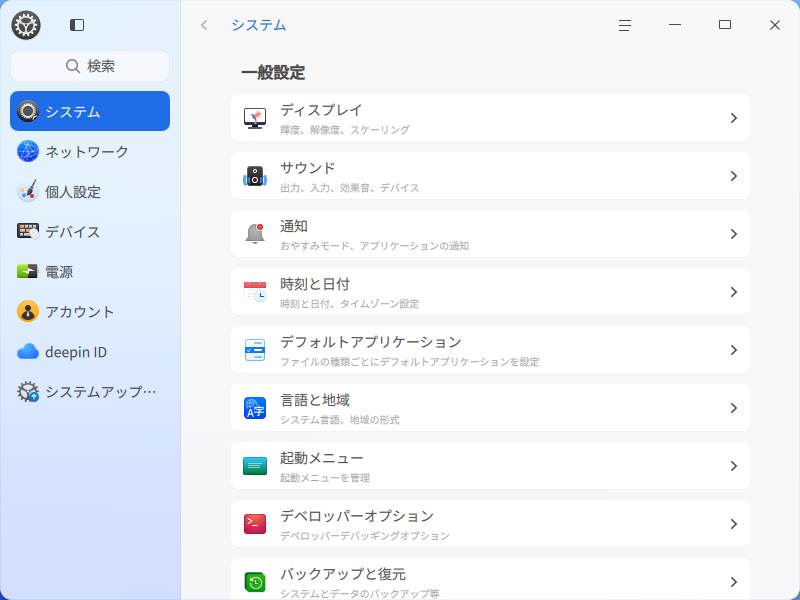Go back using the left arrow
The height and width of the screenshot is (600, 800).
coord(204,25)
